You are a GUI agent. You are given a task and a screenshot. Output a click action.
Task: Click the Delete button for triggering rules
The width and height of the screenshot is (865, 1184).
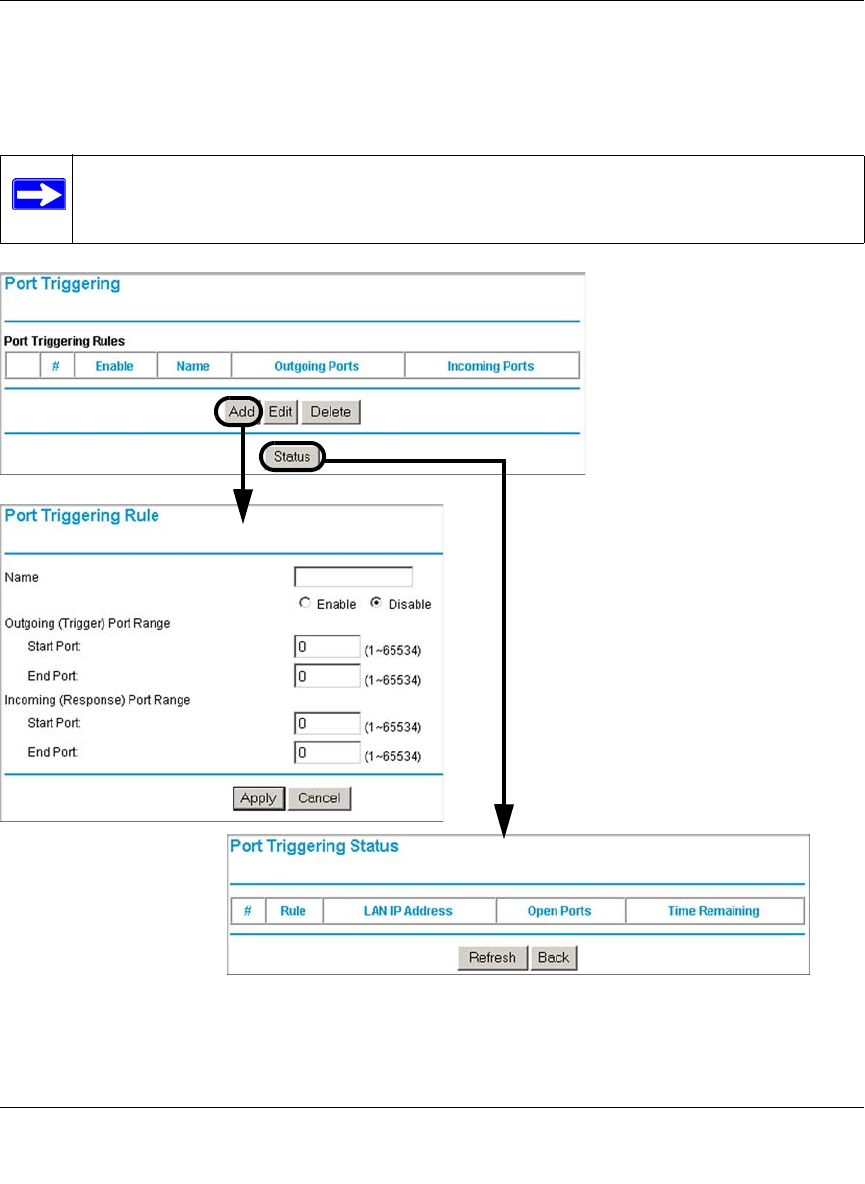click(x=331, y=412)
